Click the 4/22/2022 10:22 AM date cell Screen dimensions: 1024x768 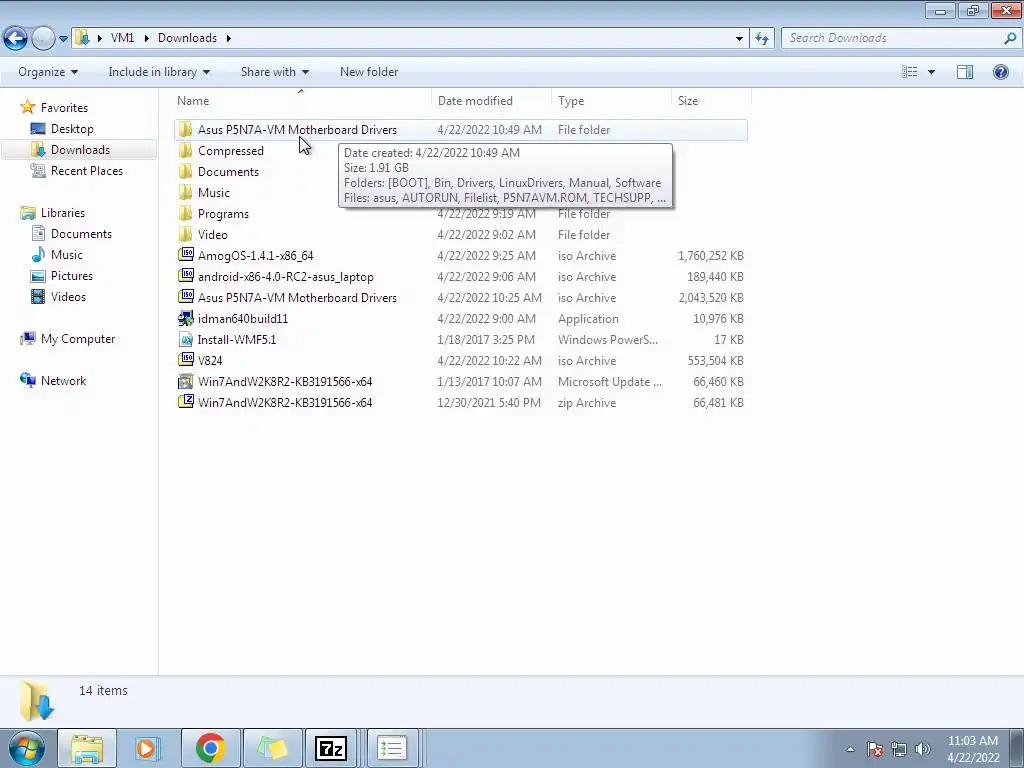click(489, 360)
